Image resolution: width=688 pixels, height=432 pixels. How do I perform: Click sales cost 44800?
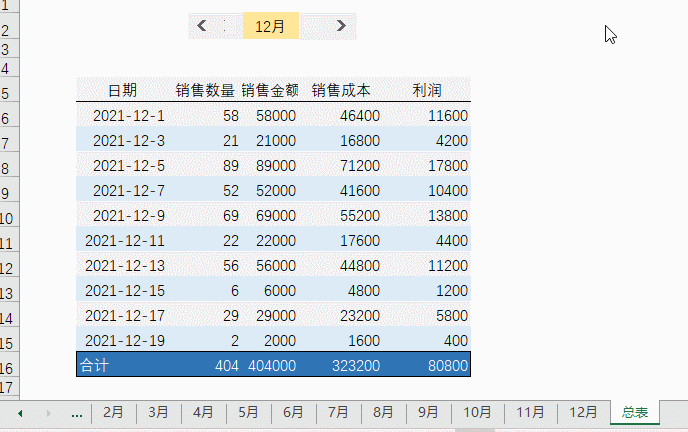tap(359, 266)
